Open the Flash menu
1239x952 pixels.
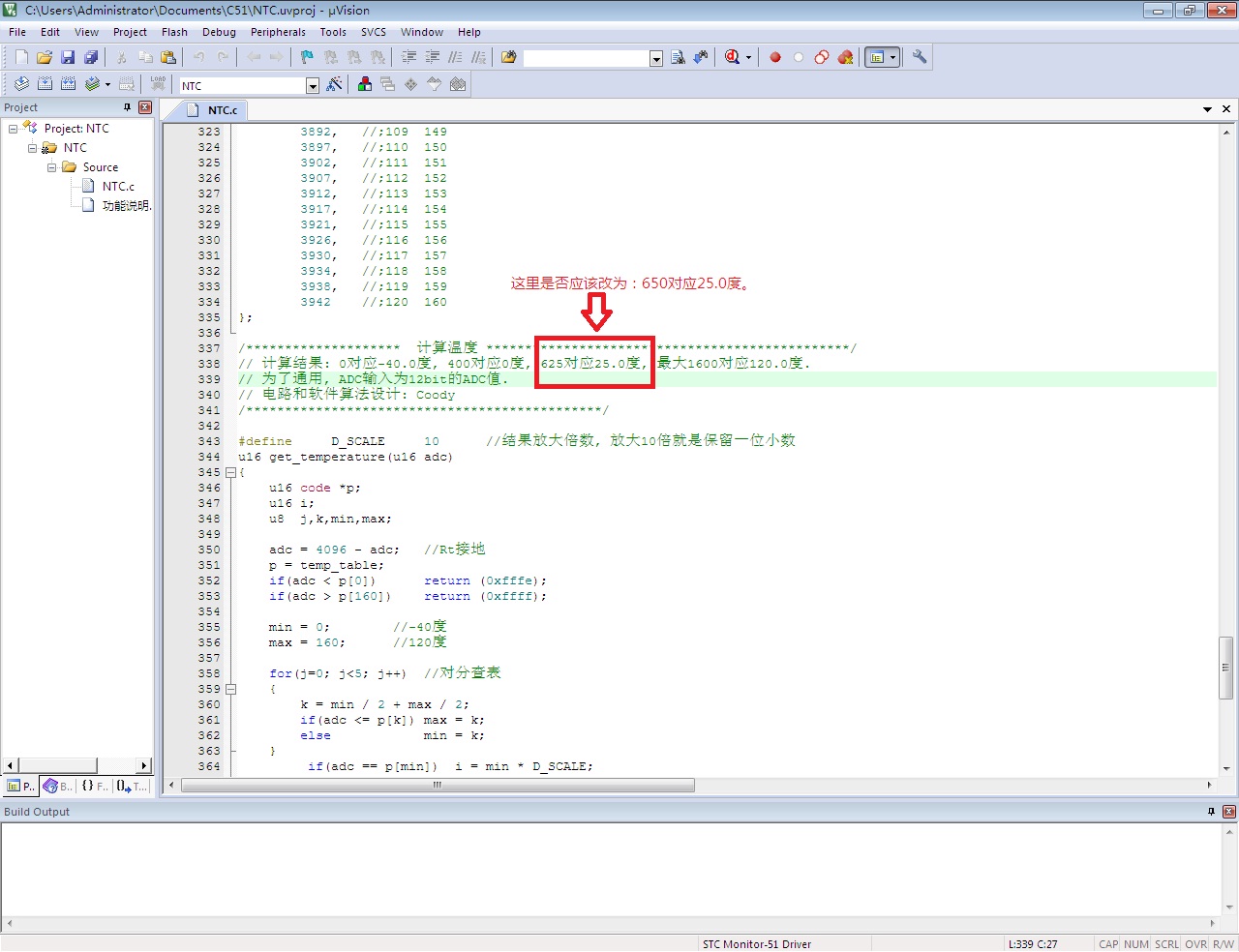click(x=175, y=32)
